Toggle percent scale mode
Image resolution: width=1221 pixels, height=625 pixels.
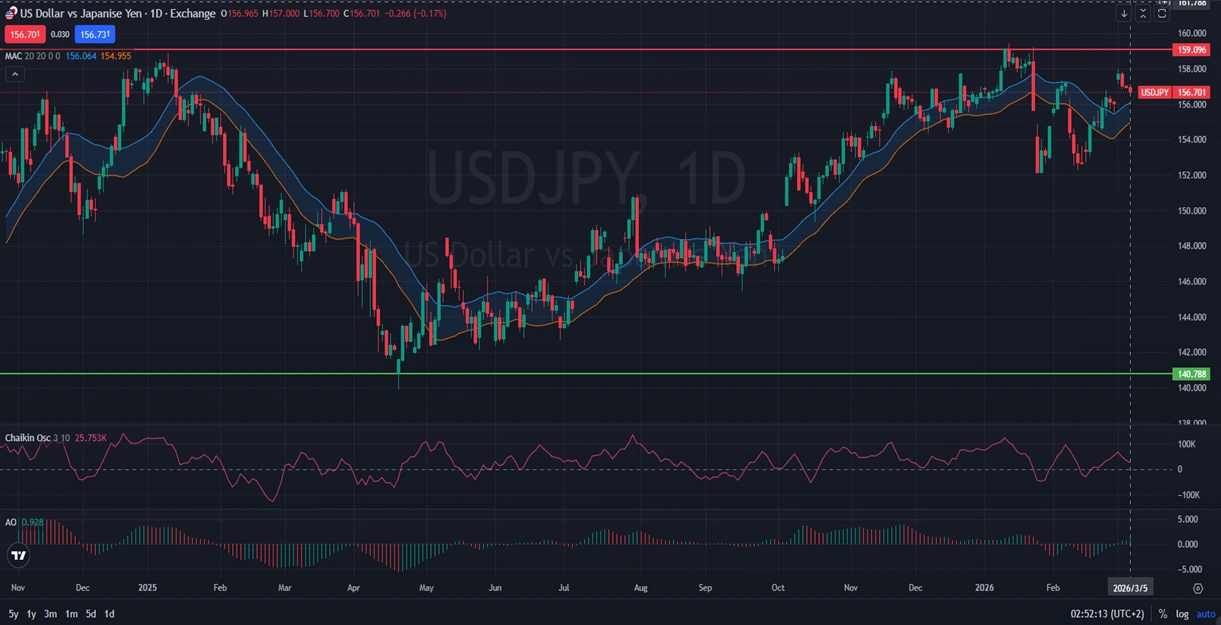pos(1163,614)
